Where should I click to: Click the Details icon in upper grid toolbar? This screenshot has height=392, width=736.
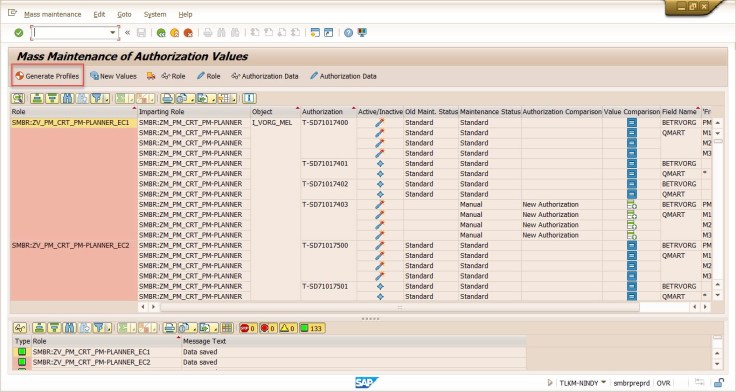(x=18, y=98)
